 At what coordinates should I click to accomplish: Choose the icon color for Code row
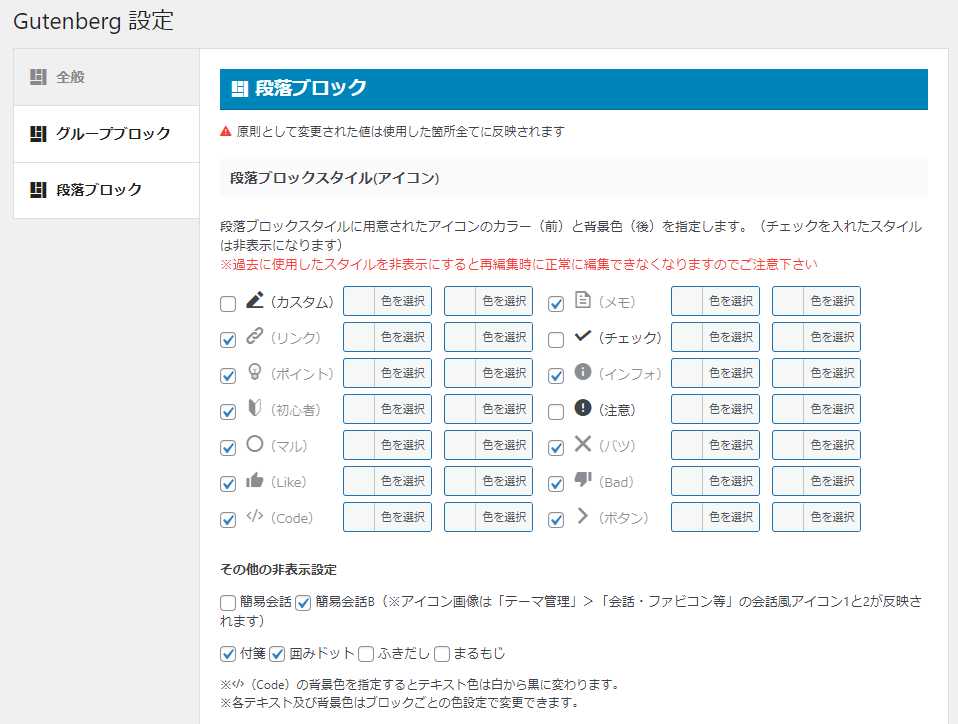tap(387, 517)
